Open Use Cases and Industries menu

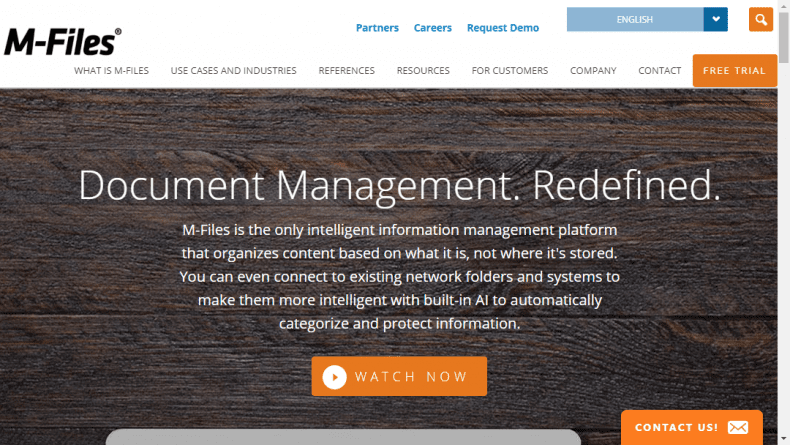coord(233,71)
